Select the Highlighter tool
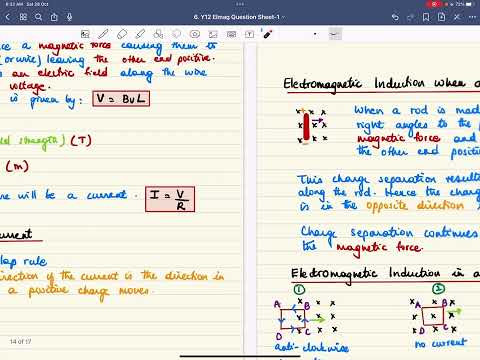The width and height of the screenshot is (480, 360). [140, 34]
